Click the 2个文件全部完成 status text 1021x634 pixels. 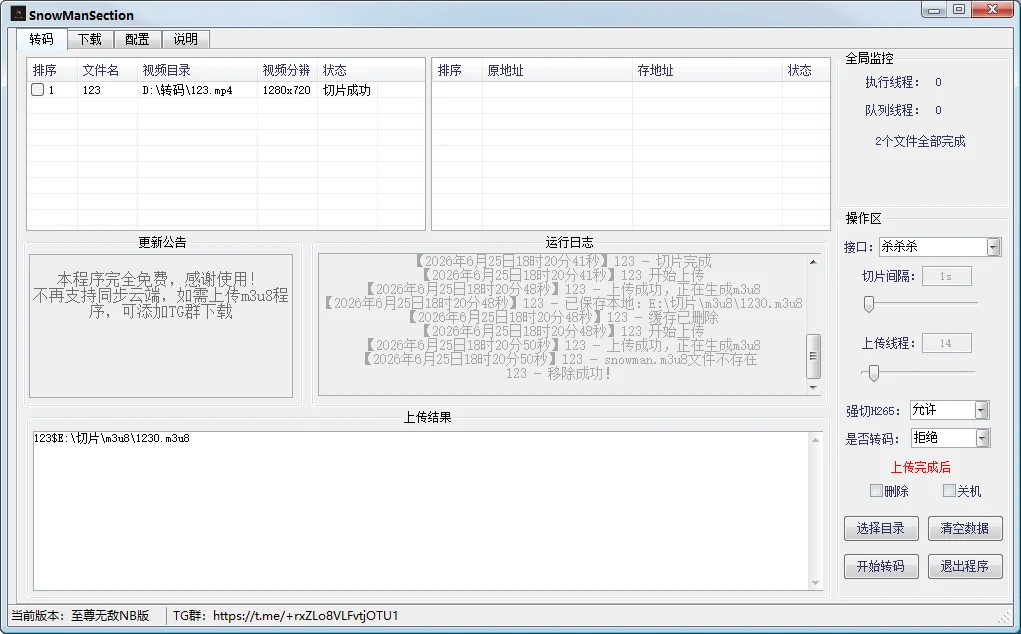920,141
